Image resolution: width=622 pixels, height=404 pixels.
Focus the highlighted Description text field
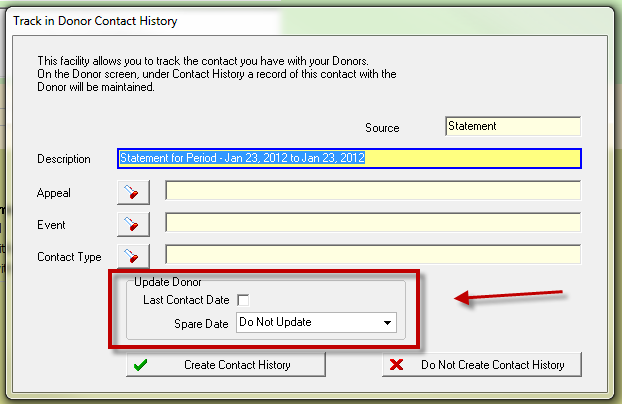coord(349,158)
